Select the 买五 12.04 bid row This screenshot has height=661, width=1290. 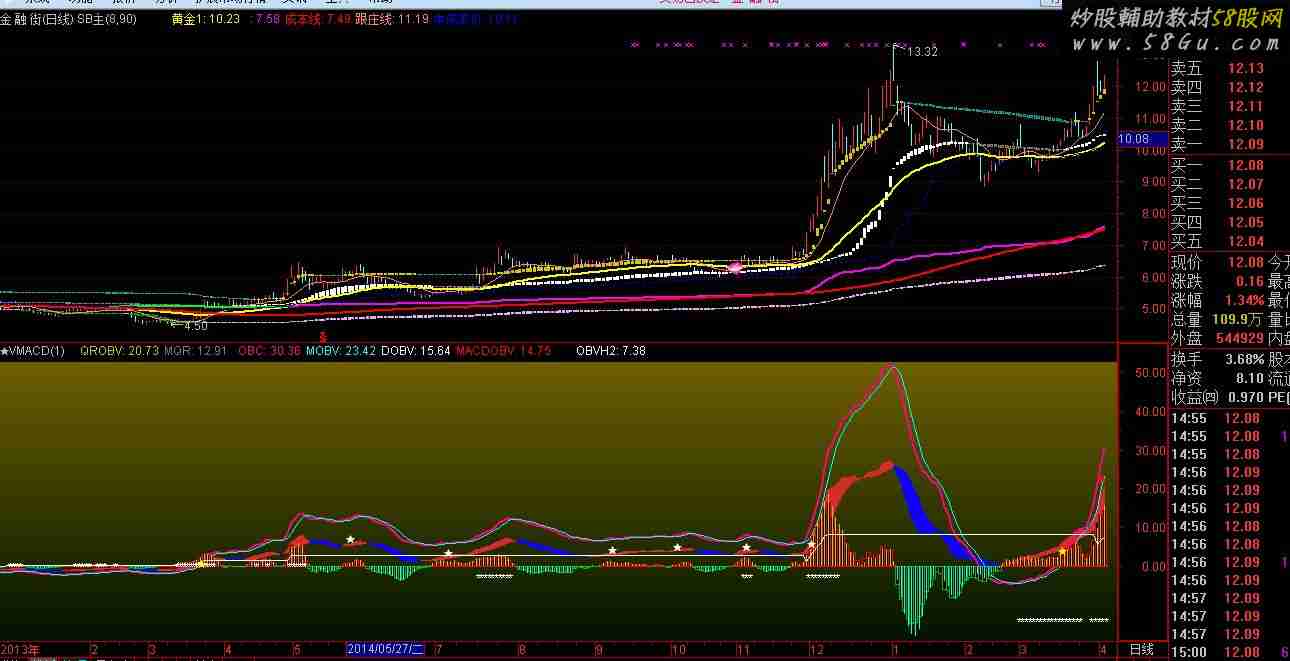pos(1219,241)
